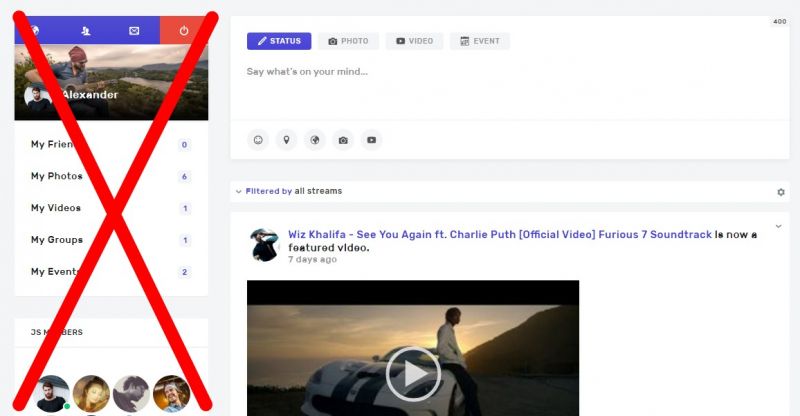Add location with the pin icon

click(x=287, y=140)
